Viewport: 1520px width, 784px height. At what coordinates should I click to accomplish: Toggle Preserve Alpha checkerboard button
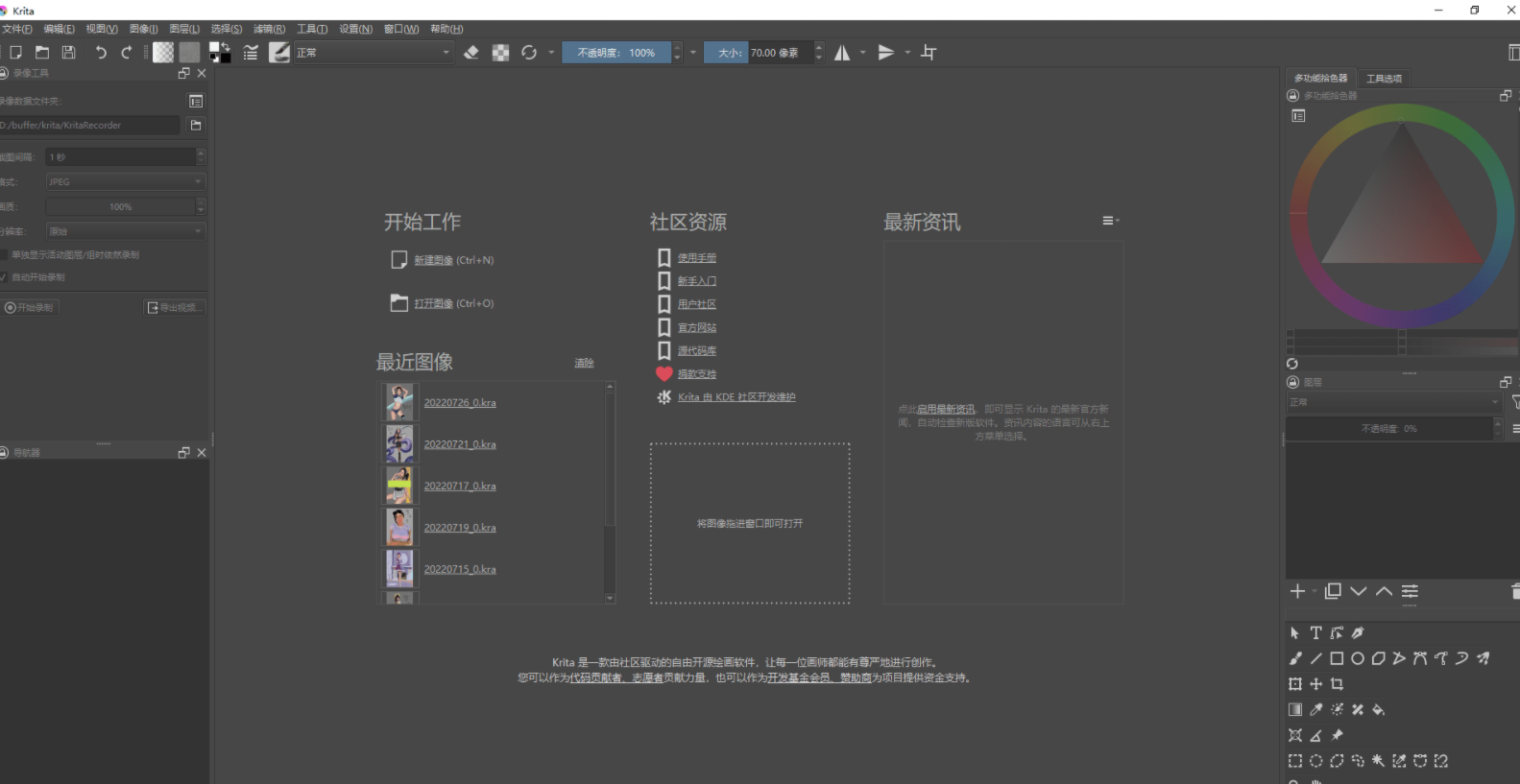pos(500,53)
